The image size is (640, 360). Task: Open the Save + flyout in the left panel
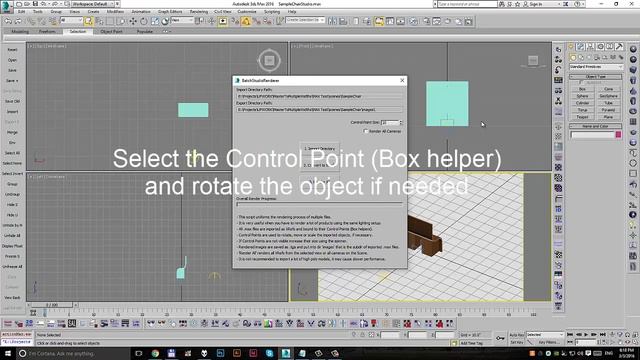tap(12, 80)
